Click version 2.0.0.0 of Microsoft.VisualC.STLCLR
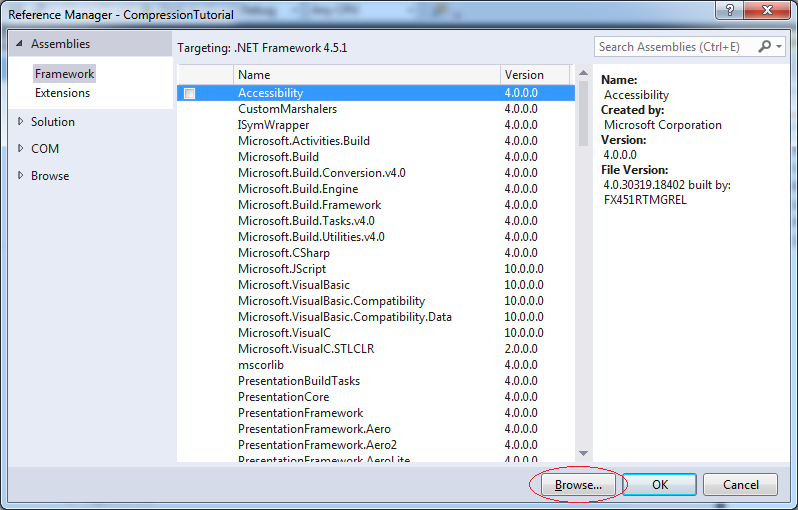Image resolution: width=798 pixels, height=510 pixels. (x=521, y=349)
